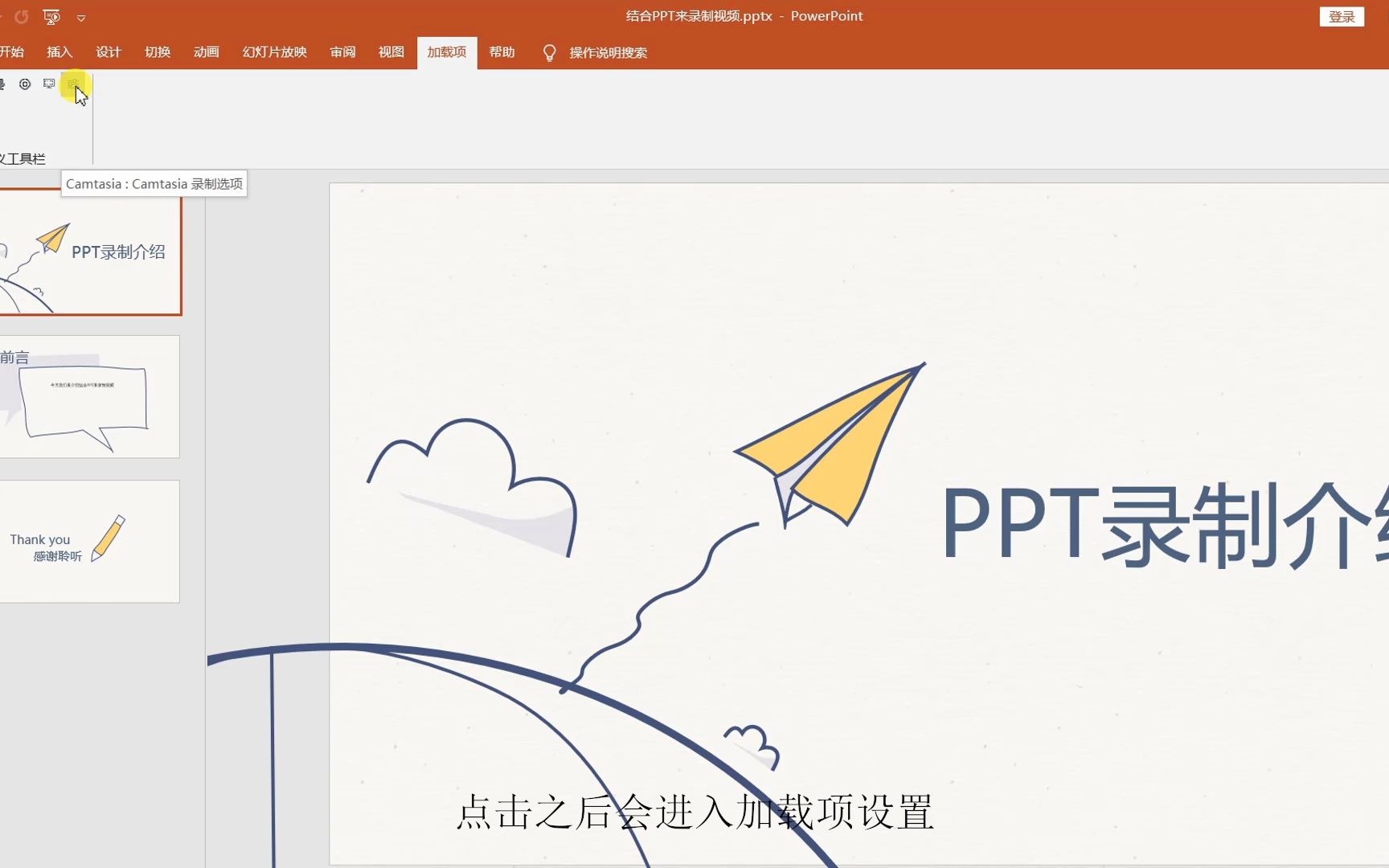Switch to the 视图 ribbon tab
The image size is (1389, 868).
pyautogui.click(x=391, y=51)
